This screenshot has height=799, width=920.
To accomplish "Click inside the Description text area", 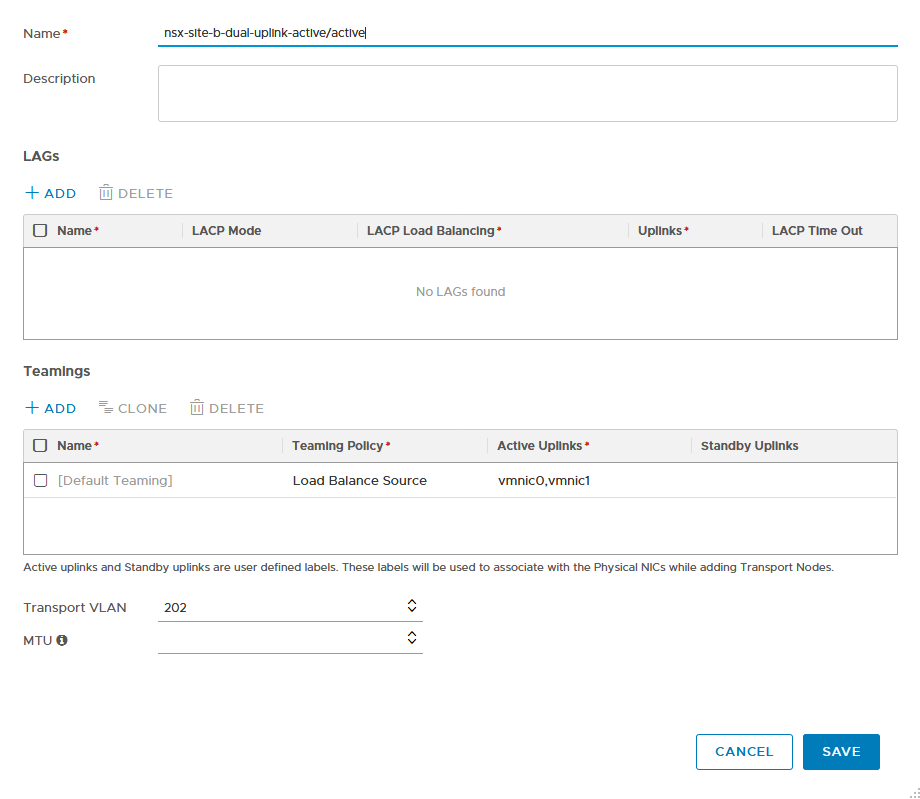I will (527, 93).
